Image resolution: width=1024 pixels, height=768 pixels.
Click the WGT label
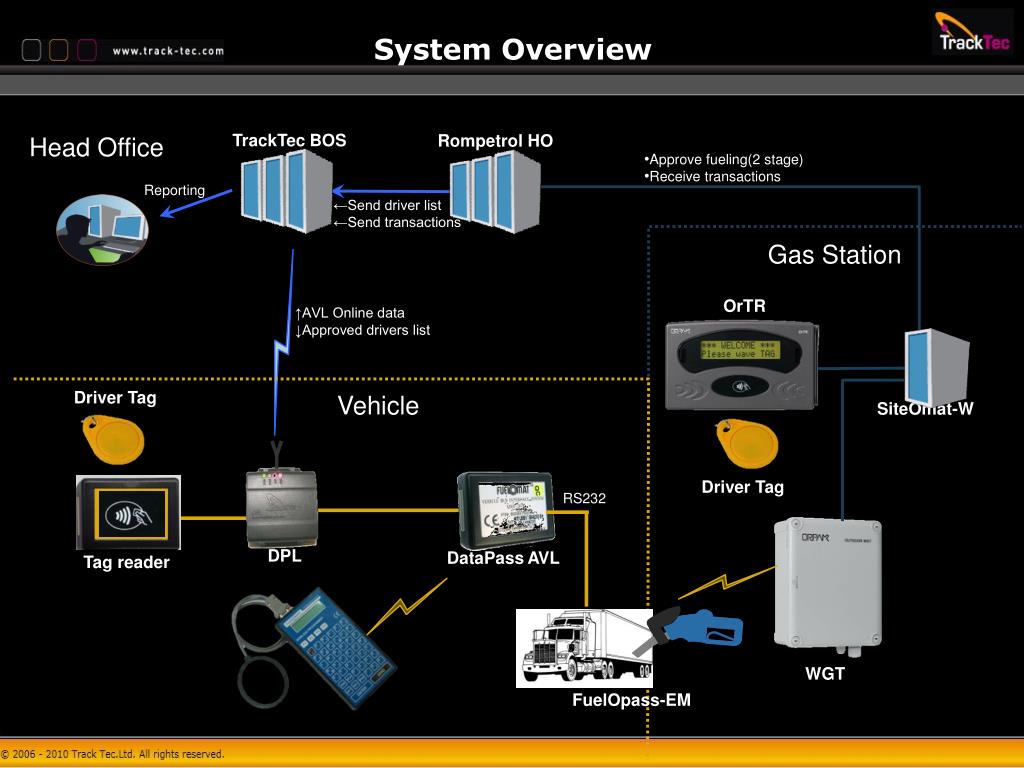coord(825,673)
